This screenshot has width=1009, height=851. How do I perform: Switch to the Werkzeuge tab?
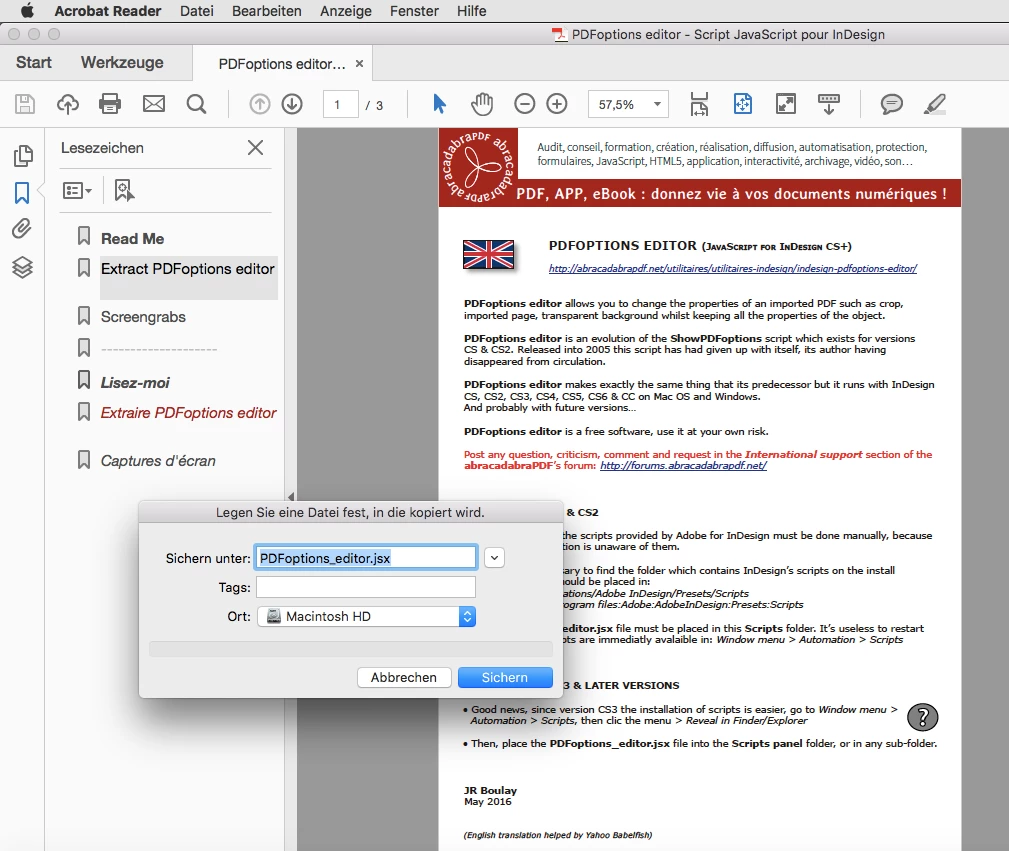pos(122,62)
